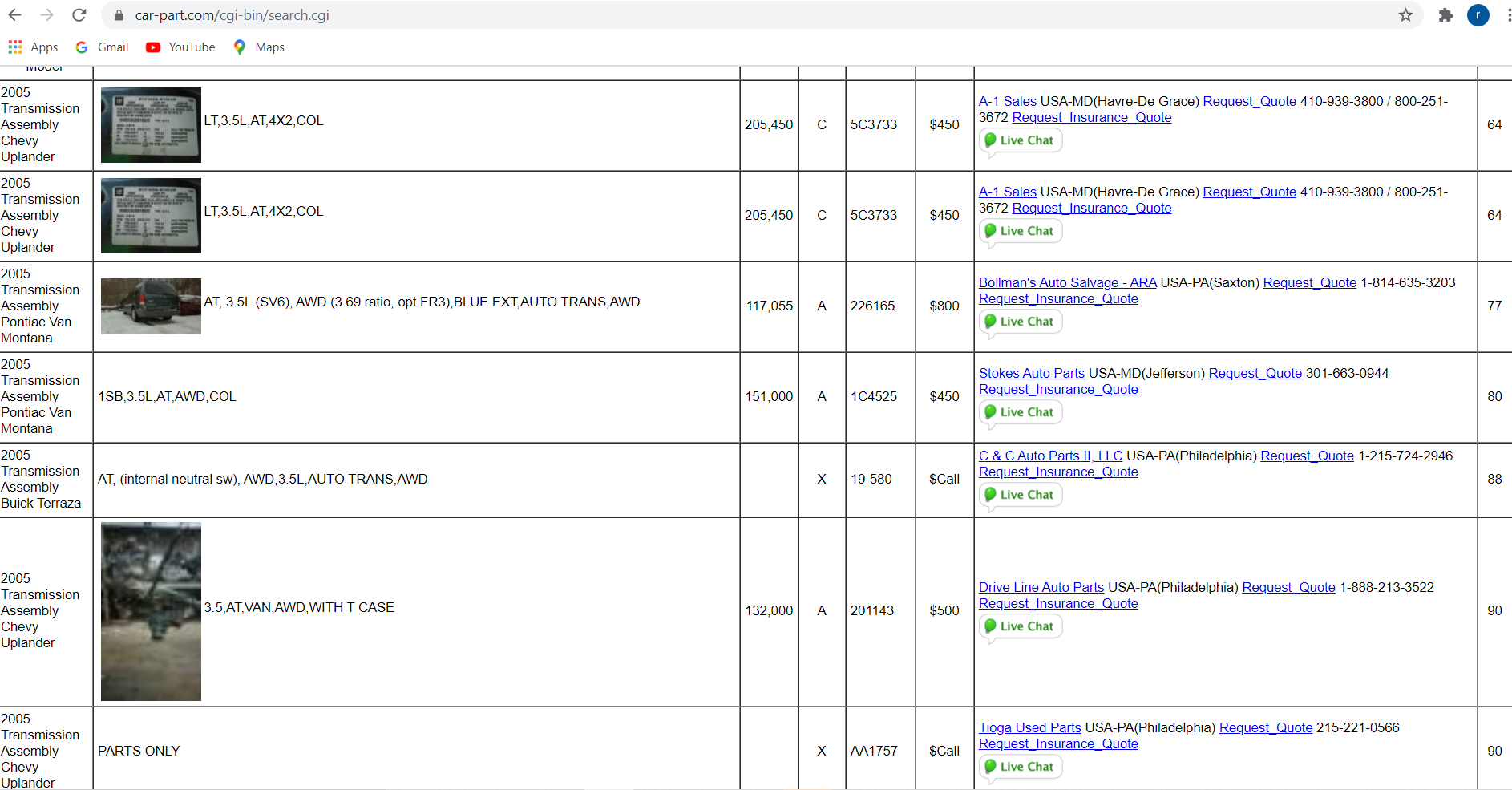Open Bollman's Auto Salvage - ARA link
Screen dimensions: 1512x790
click(1068, 282)
